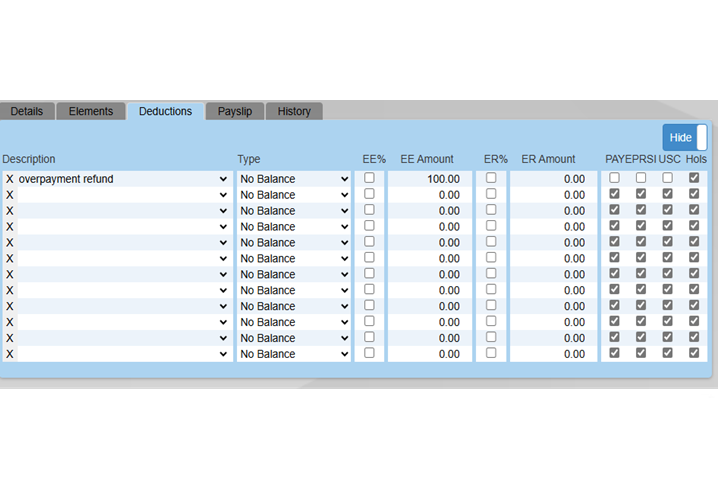This screenshot has width=720, height=495.
Task: Click the X beside overpayment refund row
Action: [x=9, y=179]
